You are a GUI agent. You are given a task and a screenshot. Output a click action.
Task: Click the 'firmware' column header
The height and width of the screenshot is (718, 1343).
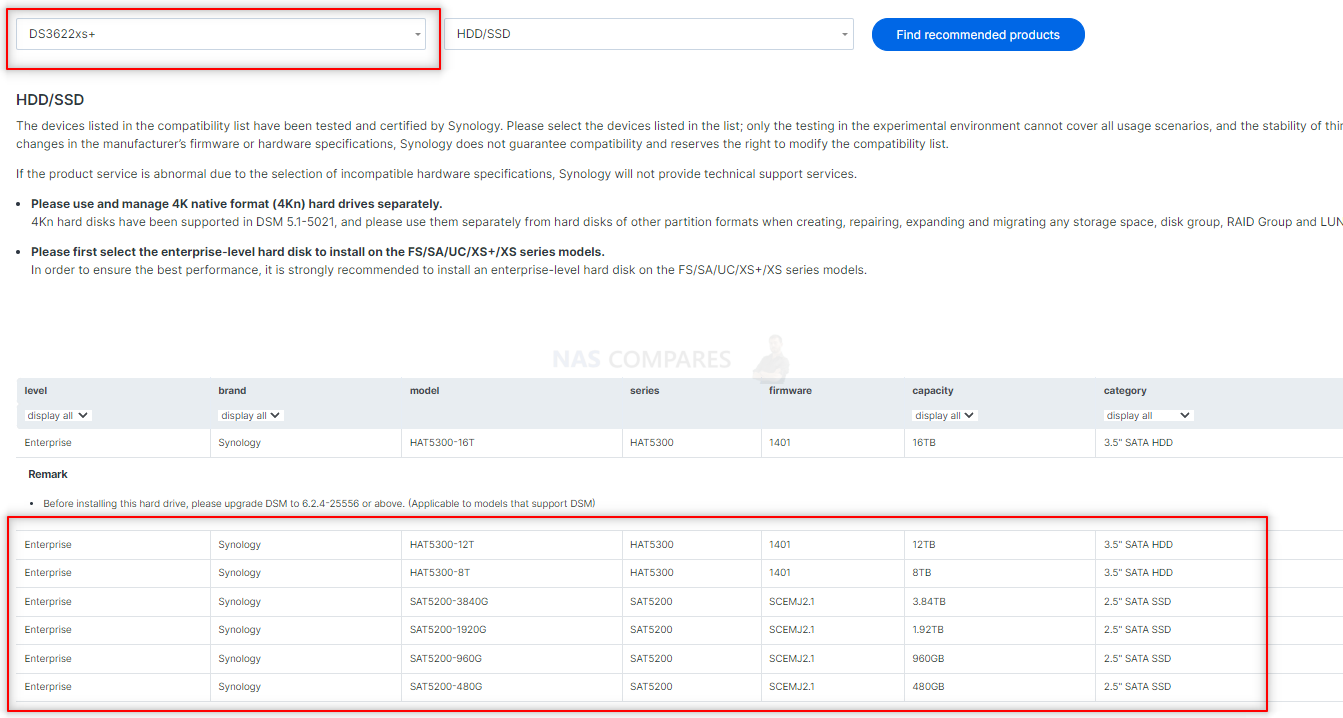(790, 391)
